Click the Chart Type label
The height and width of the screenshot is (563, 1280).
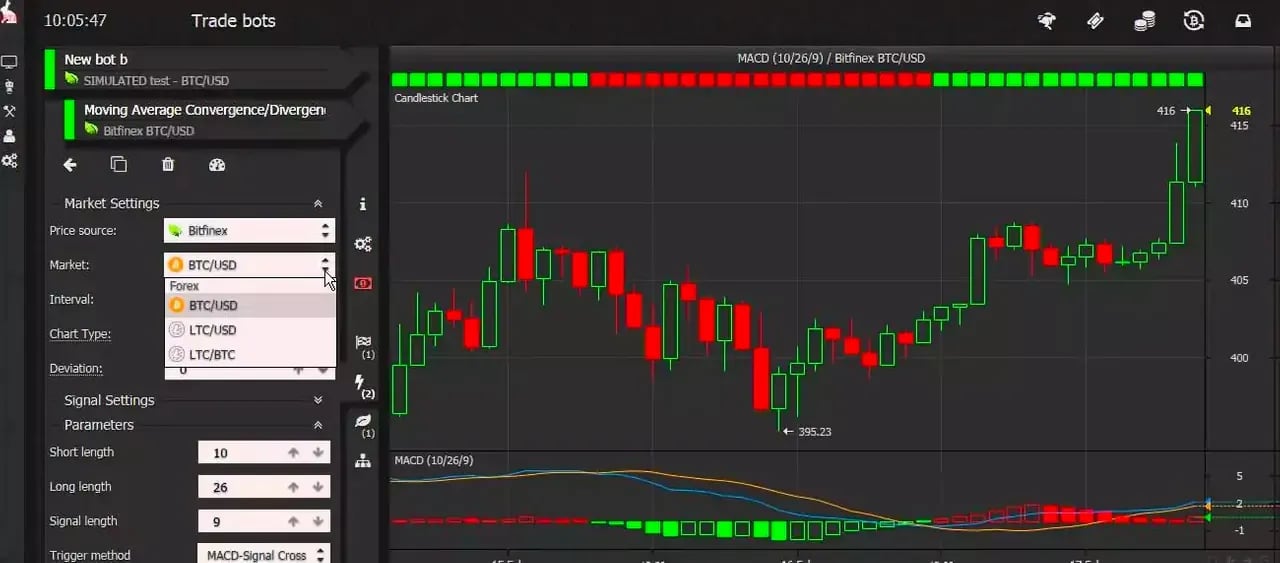[80, 334]
